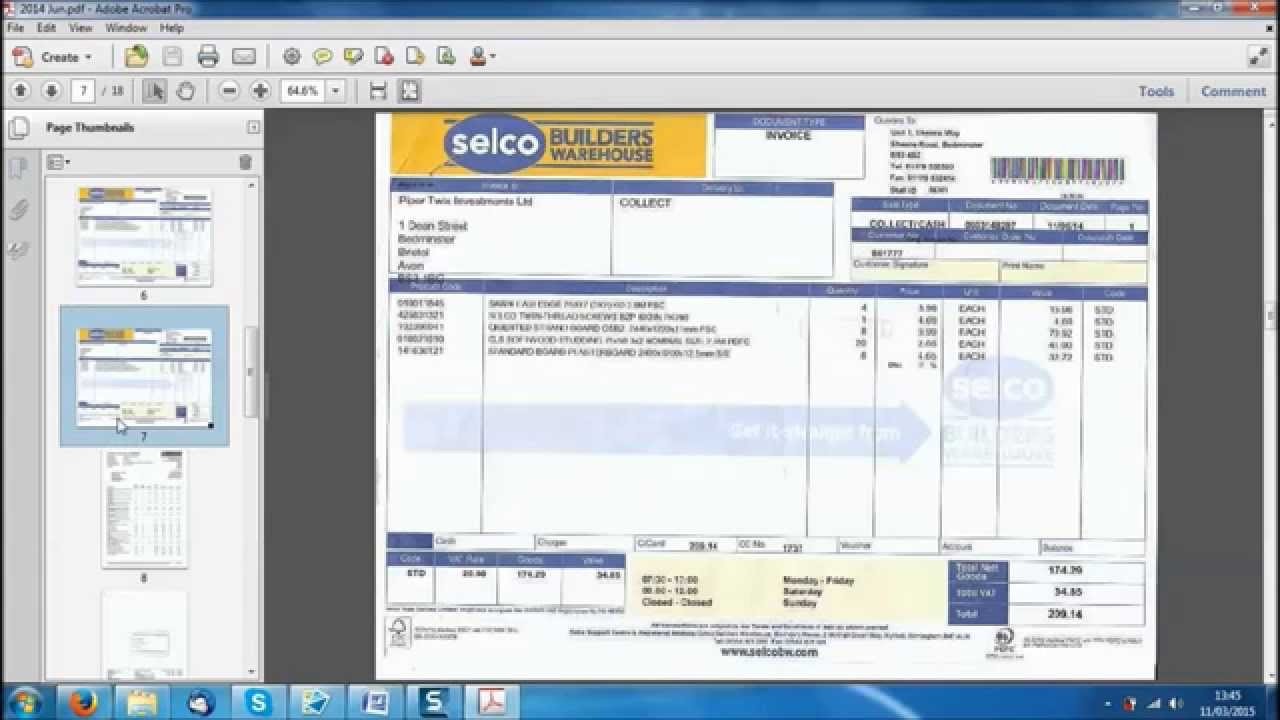Open the File menu
Image resolution: width=1280 pixels, height=720 pixels.
(x=15, y=28)
